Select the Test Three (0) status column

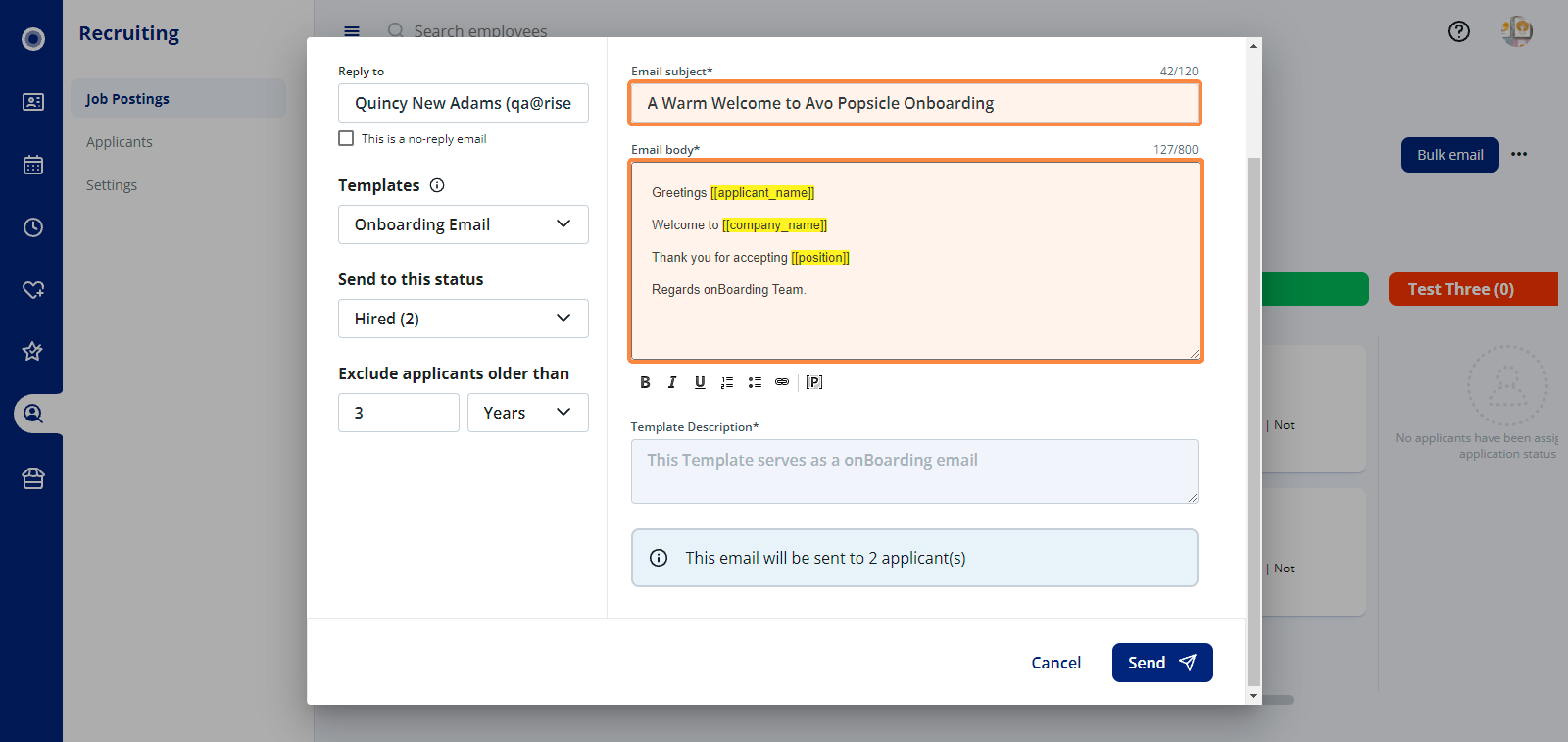[1473, 289]
